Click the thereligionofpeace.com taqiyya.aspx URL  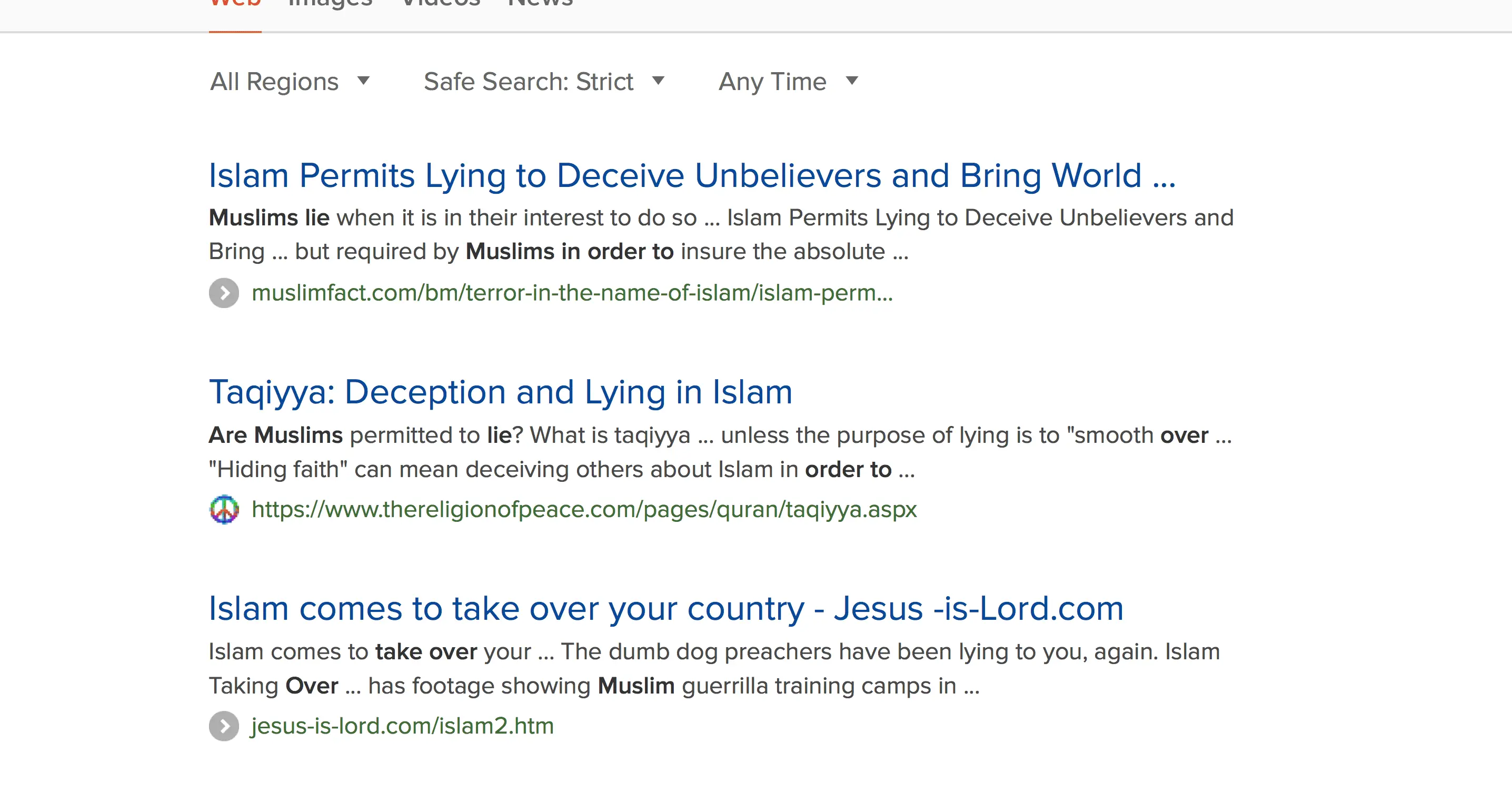(583, 510)
